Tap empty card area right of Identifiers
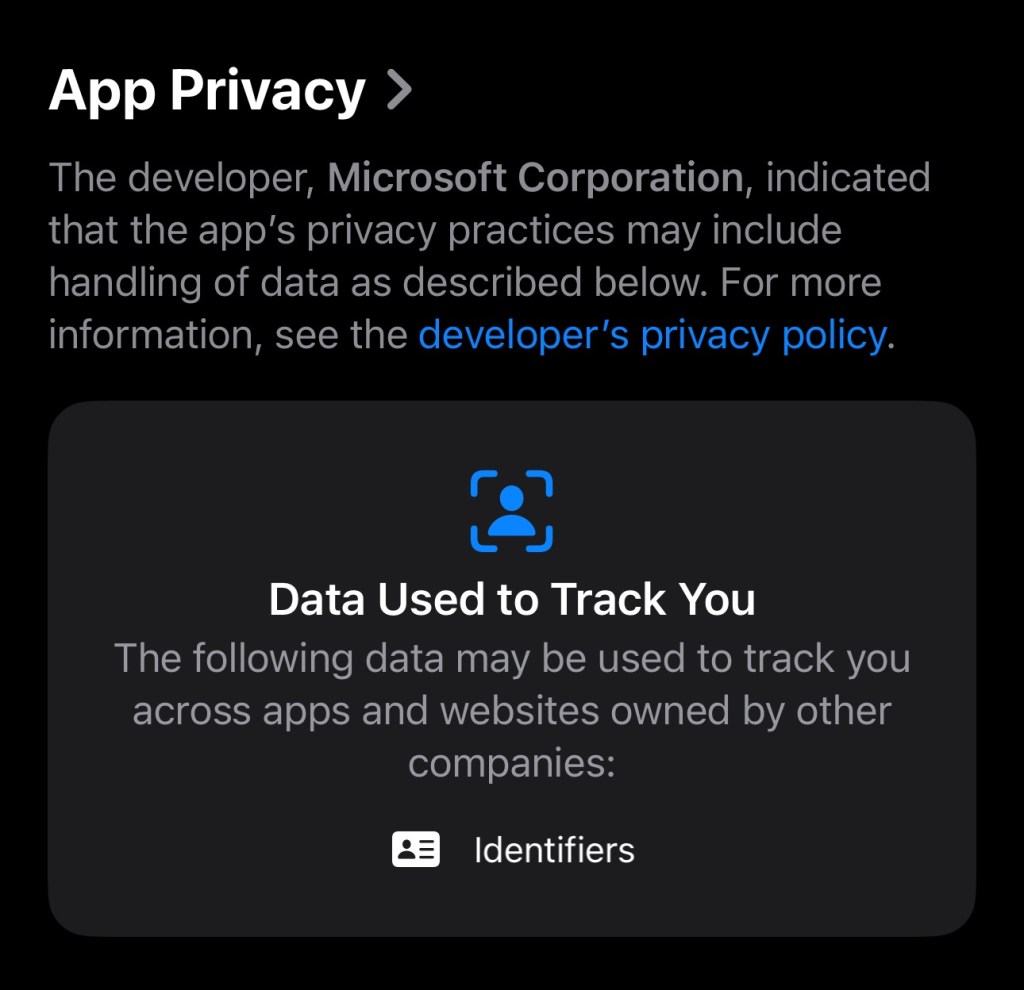1024x990 pixels. pos(800,850)
